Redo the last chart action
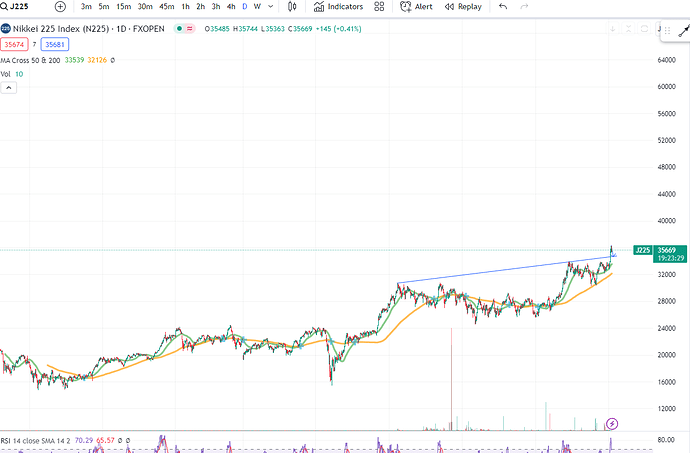The image size is (690, 453). tap(524, 6)
